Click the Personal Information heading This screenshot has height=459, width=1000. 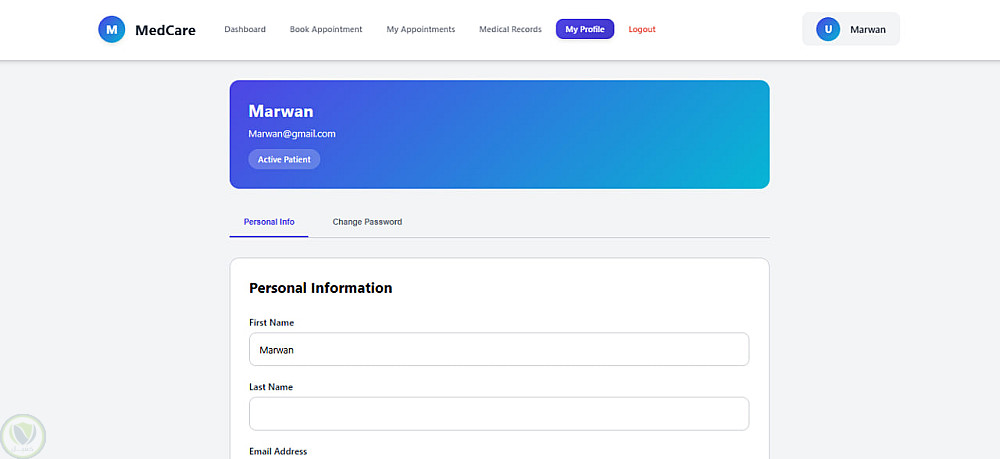(x=321, y=288)
